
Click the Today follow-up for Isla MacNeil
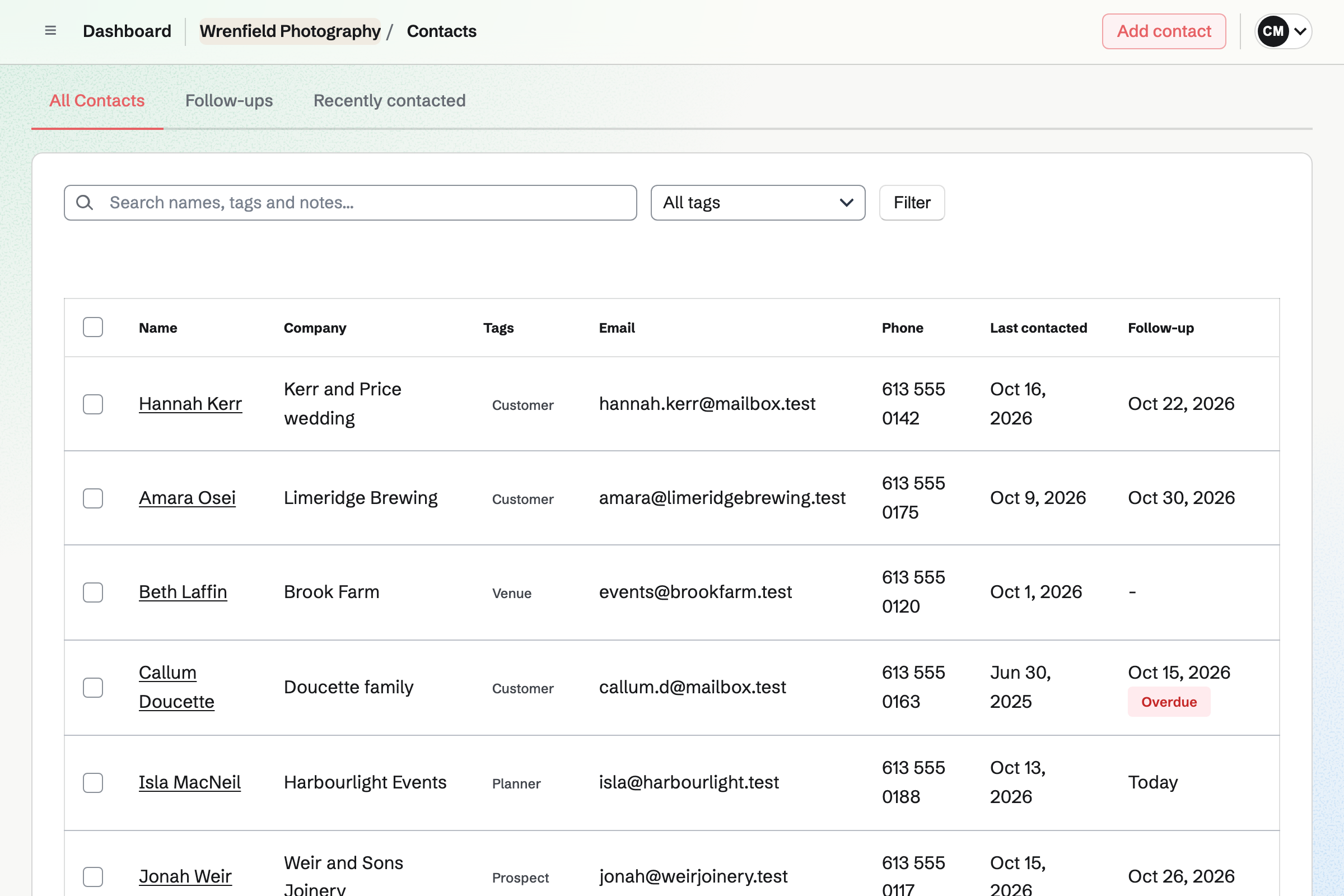click(x=1152, y=782)
